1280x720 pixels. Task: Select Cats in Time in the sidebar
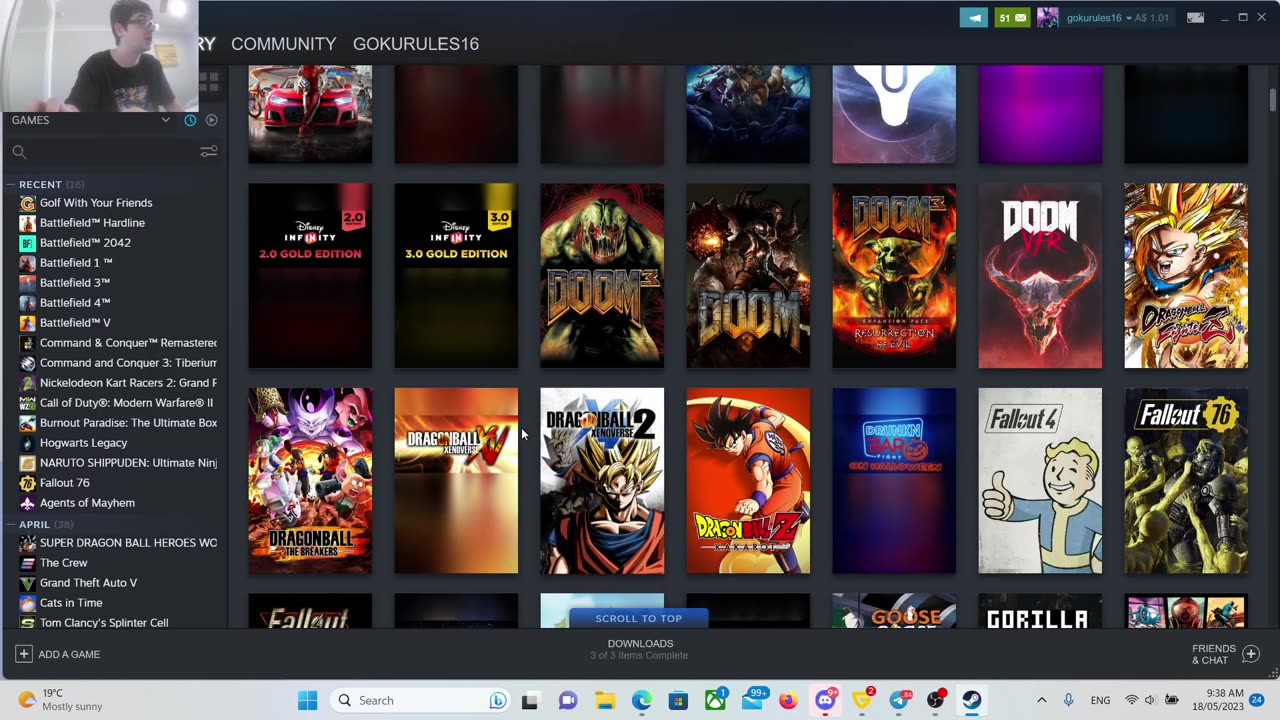click(71, 603)
